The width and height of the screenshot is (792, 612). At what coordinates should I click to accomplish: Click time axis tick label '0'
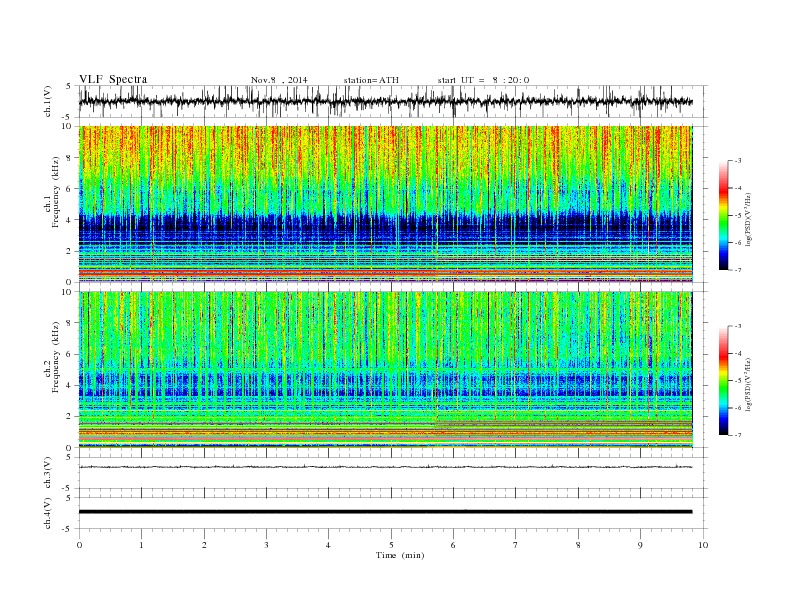click(x=79, y=545)
